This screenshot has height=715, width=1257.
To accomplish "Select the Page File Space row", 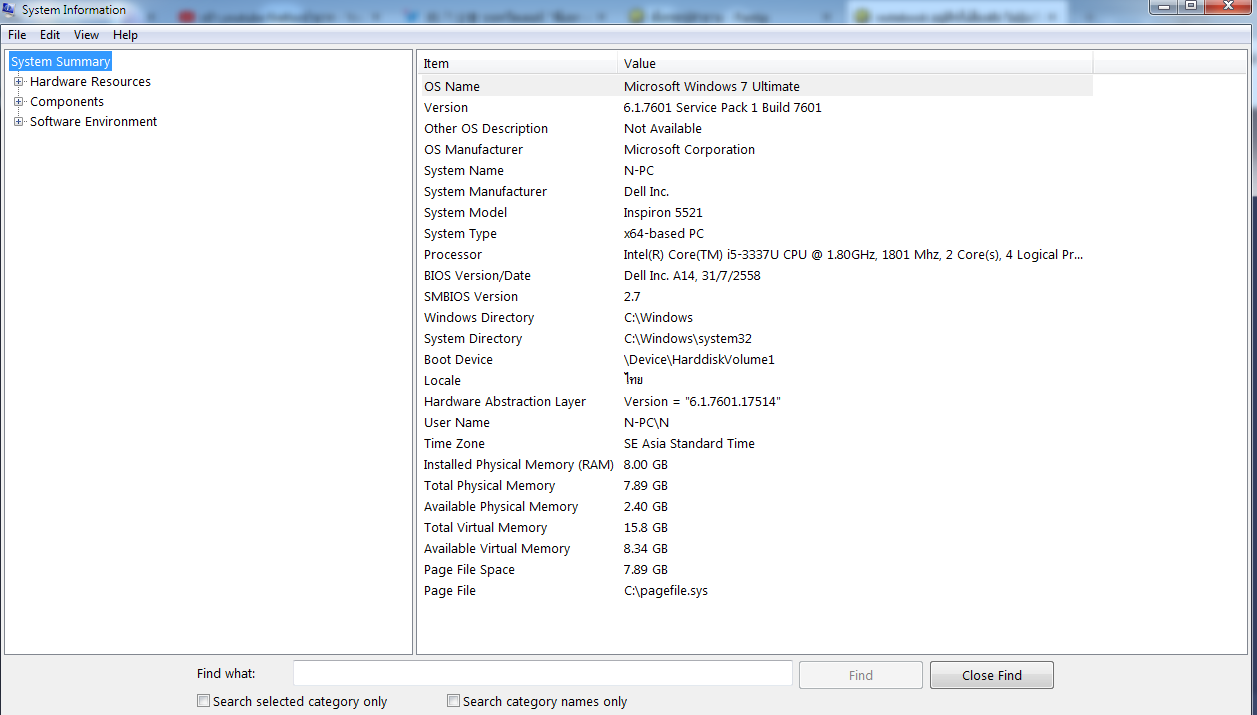I will click(755, 570).
